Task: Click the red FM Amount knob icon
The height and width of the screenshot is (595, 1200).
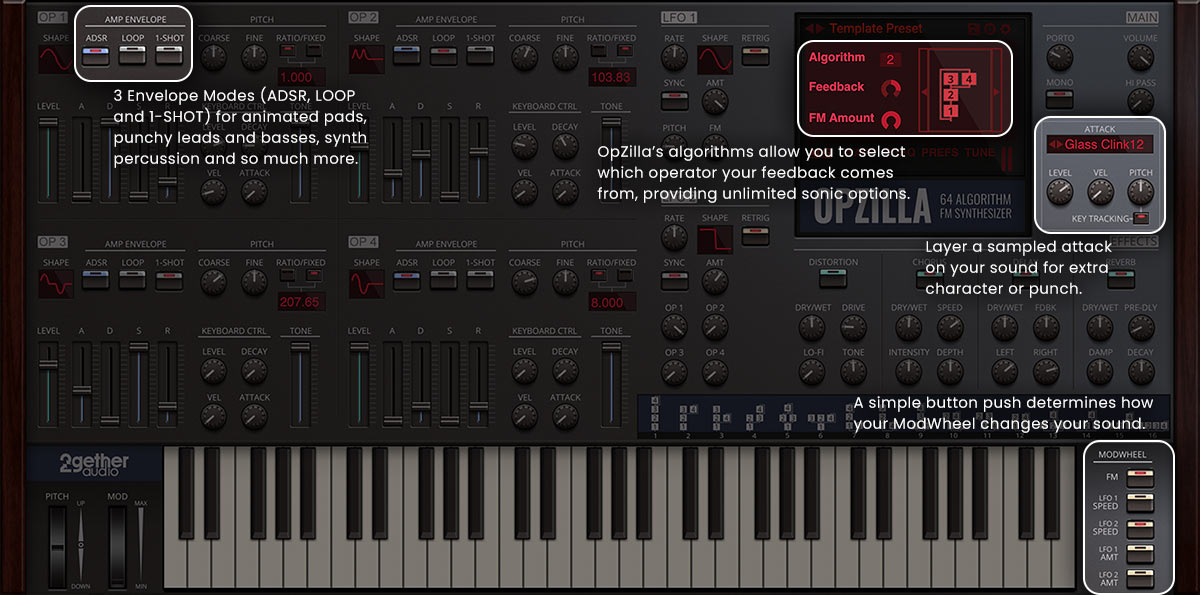Action: pyautogui.click(x=890, y=118)
